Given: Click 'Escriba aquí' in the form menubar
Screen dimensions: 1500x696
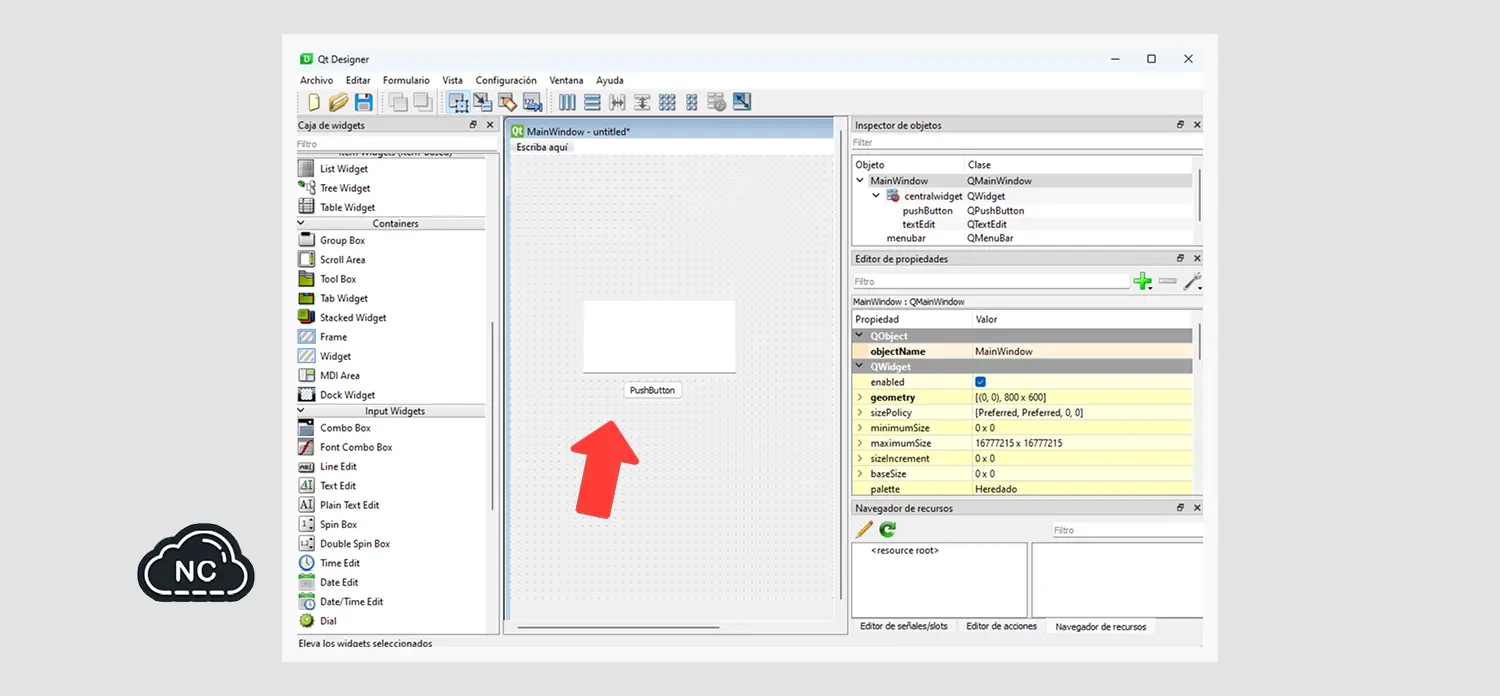Looking at the screenshot, I should coord(543,147).
